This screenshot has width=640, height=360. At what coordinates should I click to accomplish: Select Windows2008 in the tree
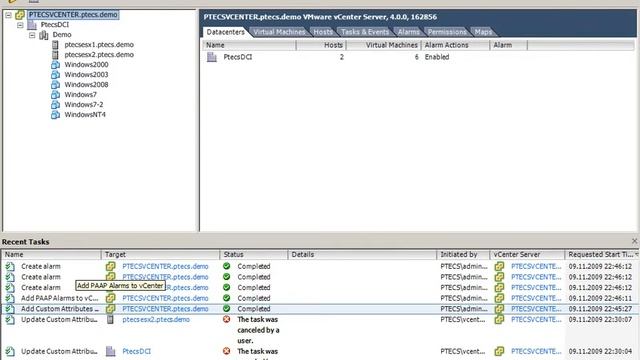tap(87, 84)
